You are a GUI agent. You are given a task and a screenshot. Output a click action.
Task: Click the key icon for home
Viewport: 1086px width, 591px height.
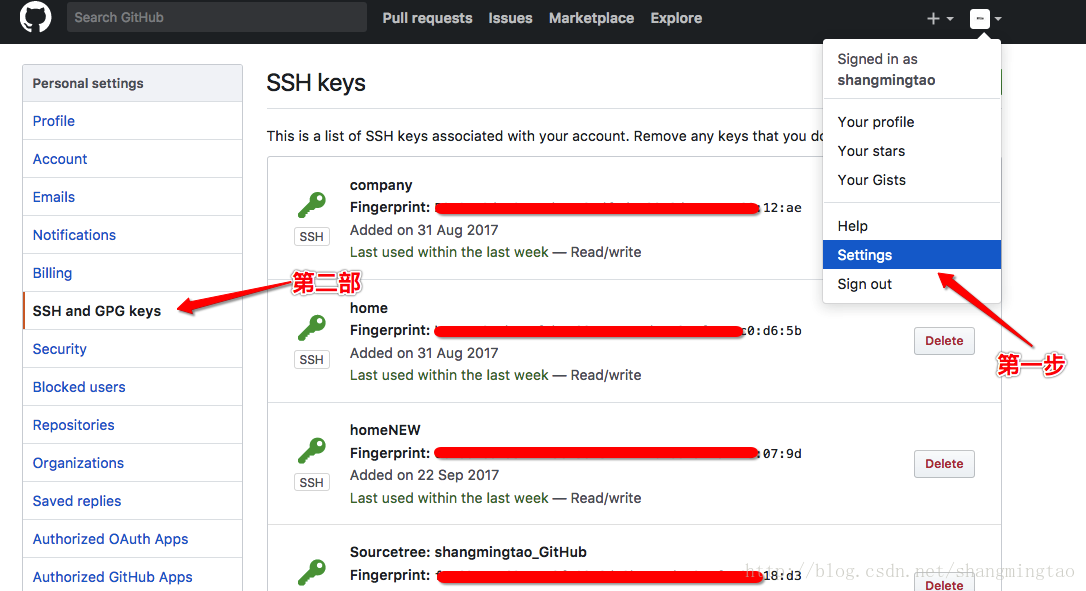[312, 328]
